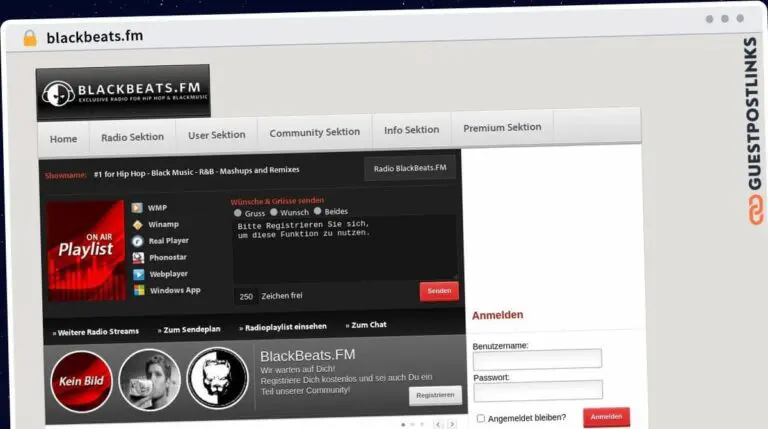Select the Beides radio button
The height and width of the screenshot is (429, 768).
(x=317, y=211)
